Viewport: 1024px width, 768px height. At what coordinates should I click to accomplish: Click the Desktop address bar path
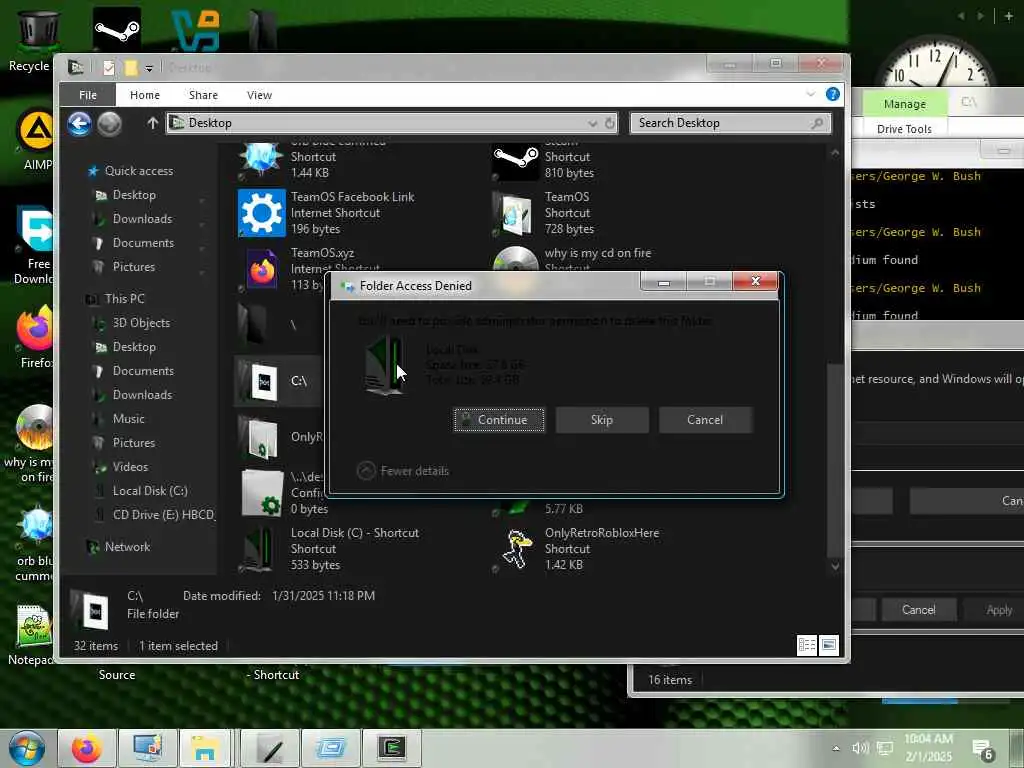[x=210, y=123]
